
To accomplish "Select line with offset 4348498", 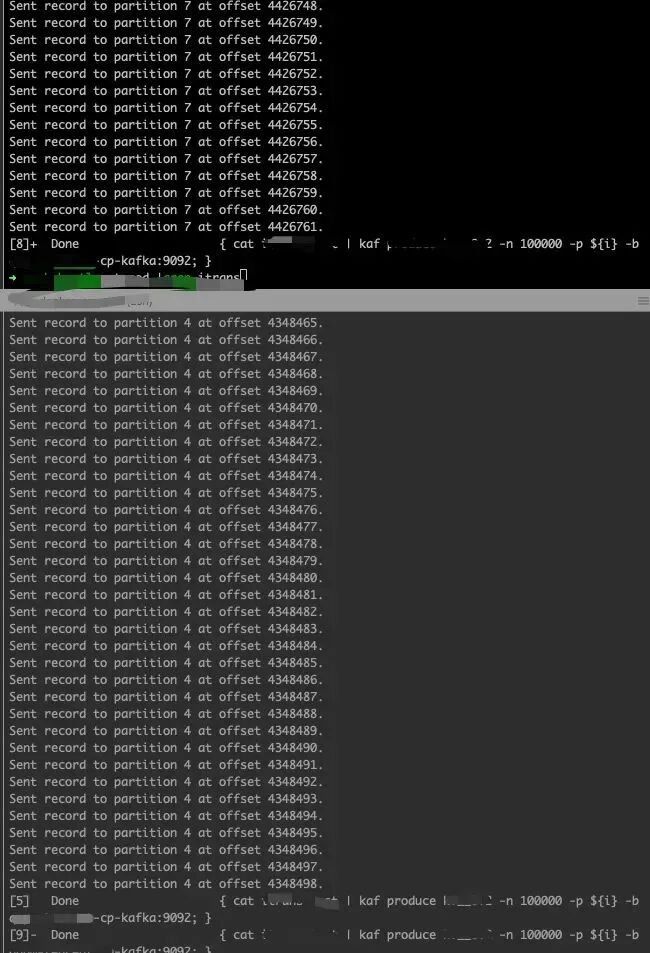I will (x=166, y=885).
